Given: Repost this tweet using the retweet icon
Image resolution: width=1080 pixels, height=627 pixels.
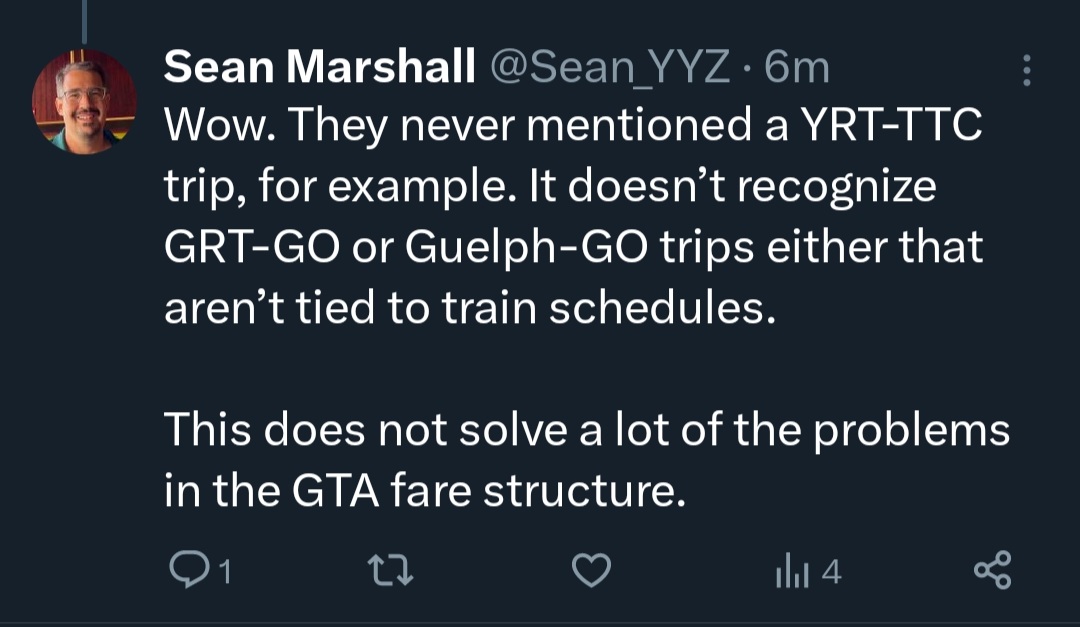Looking at the screenshot, I should 389,571.
